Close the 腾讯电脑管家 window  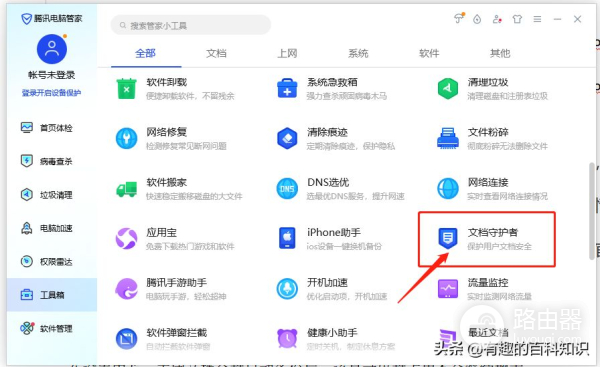pos(577,19)
